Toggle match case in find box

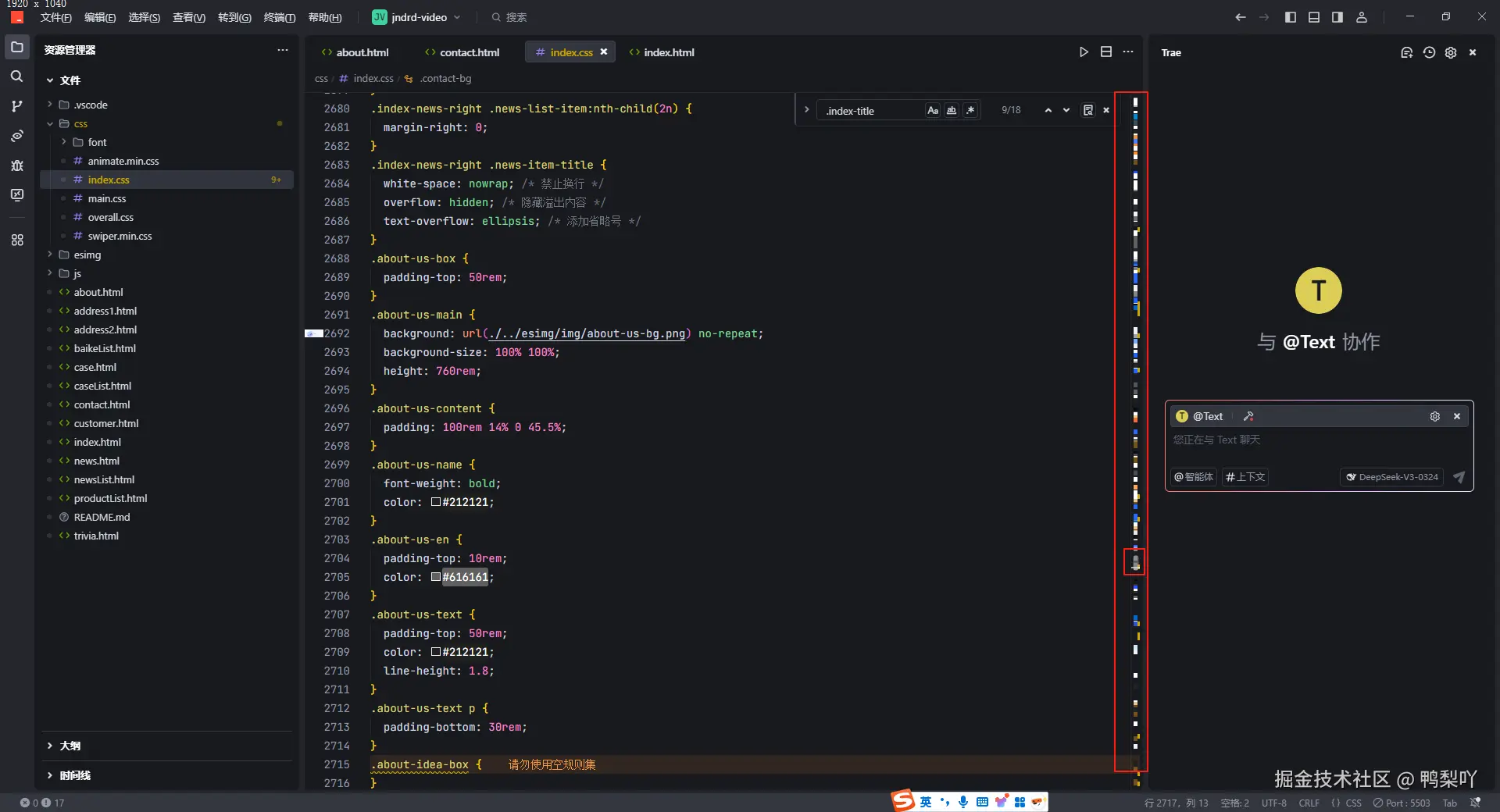click(933, 111)
